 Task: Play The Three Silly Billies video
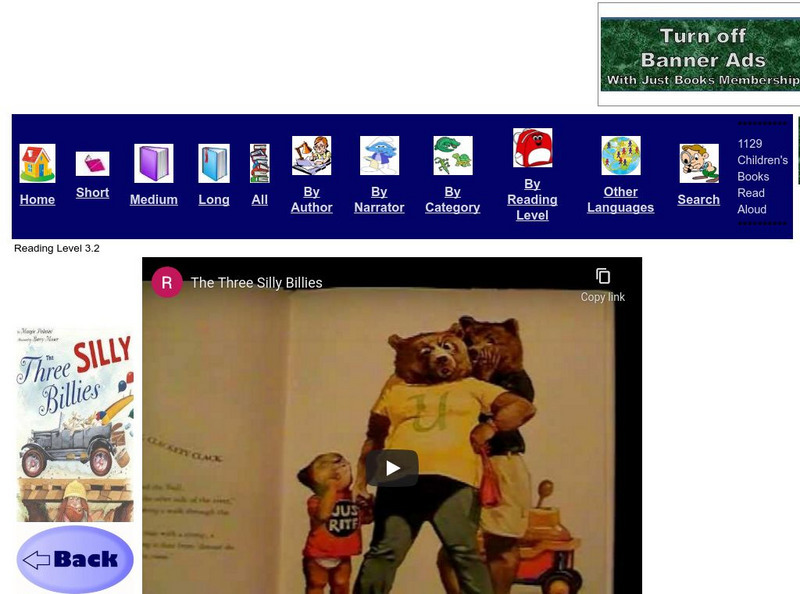pos(392,468)
